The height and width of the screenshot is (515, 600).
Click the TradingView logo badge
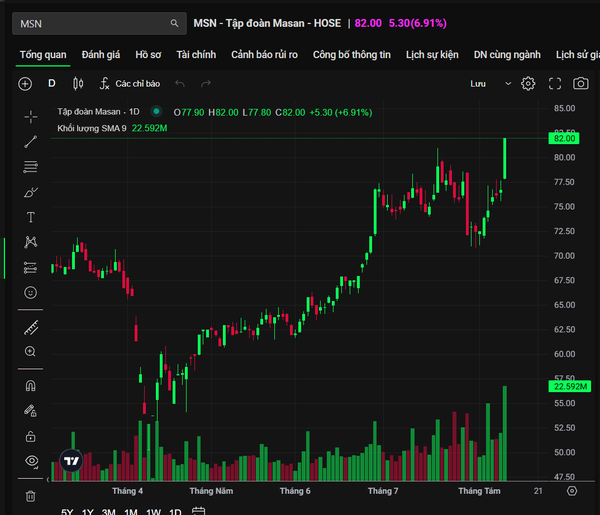(x=71, y=461)
